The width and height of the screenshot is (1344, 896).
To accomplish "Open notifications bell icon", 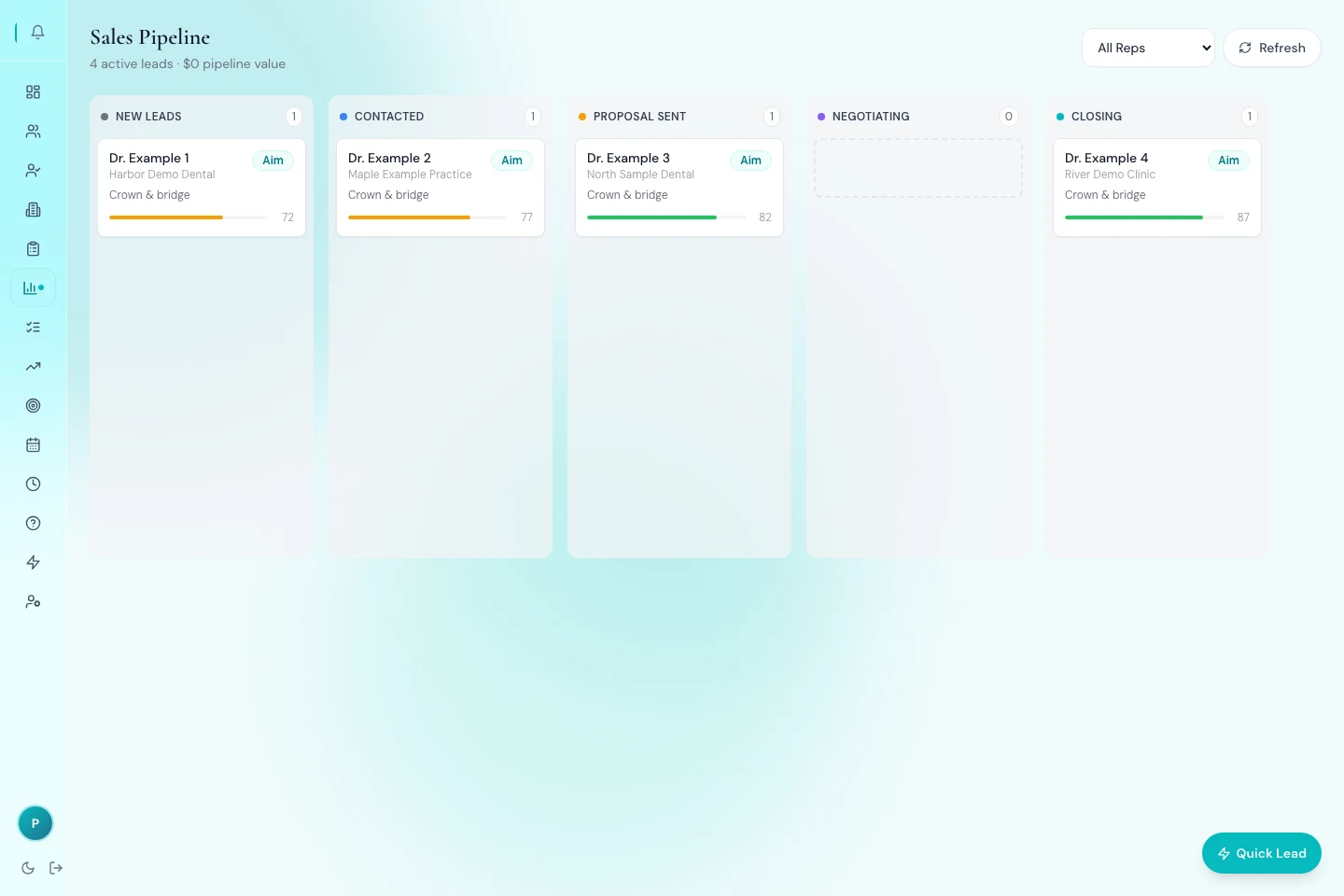I will (x=37, y=32).
